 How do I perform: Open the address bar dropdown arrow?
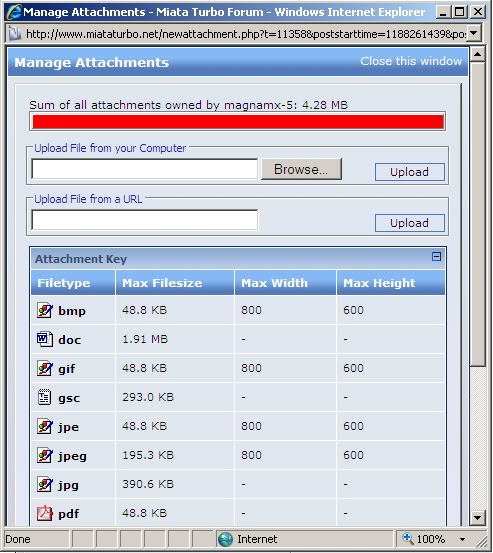tap(474, 34)
